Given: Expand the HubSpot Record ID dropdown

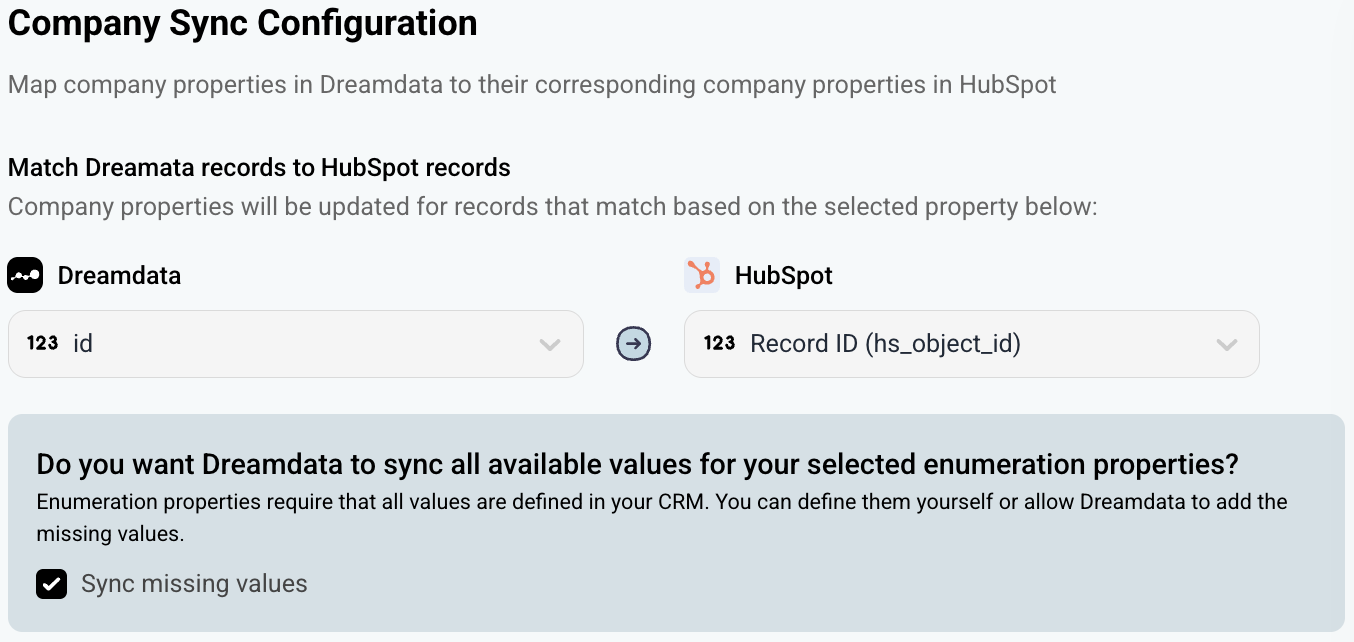Looking at the screenshot, I should tap(970, 344).
